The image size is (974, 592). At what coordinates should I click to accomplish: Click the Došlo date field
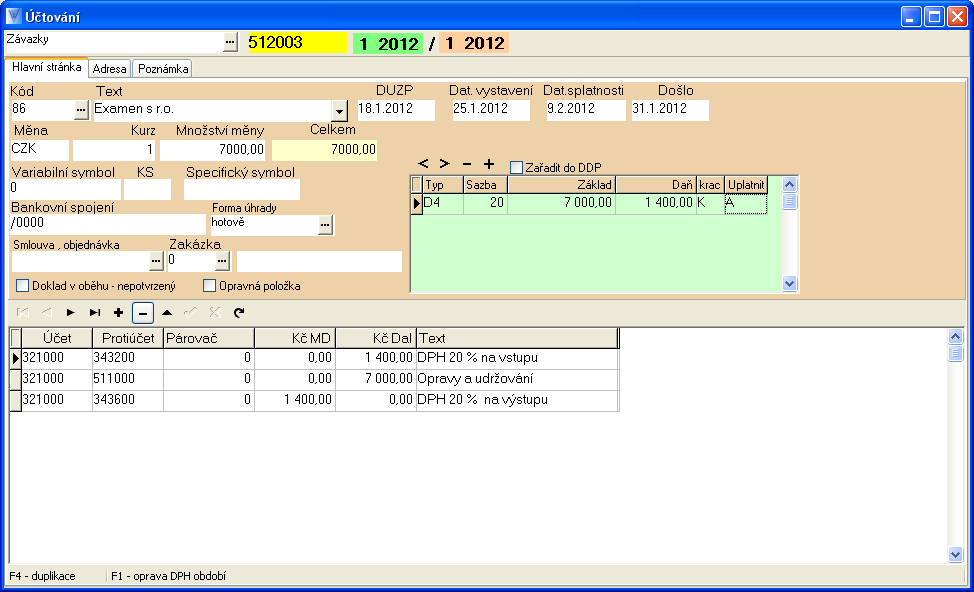point(670,109)
